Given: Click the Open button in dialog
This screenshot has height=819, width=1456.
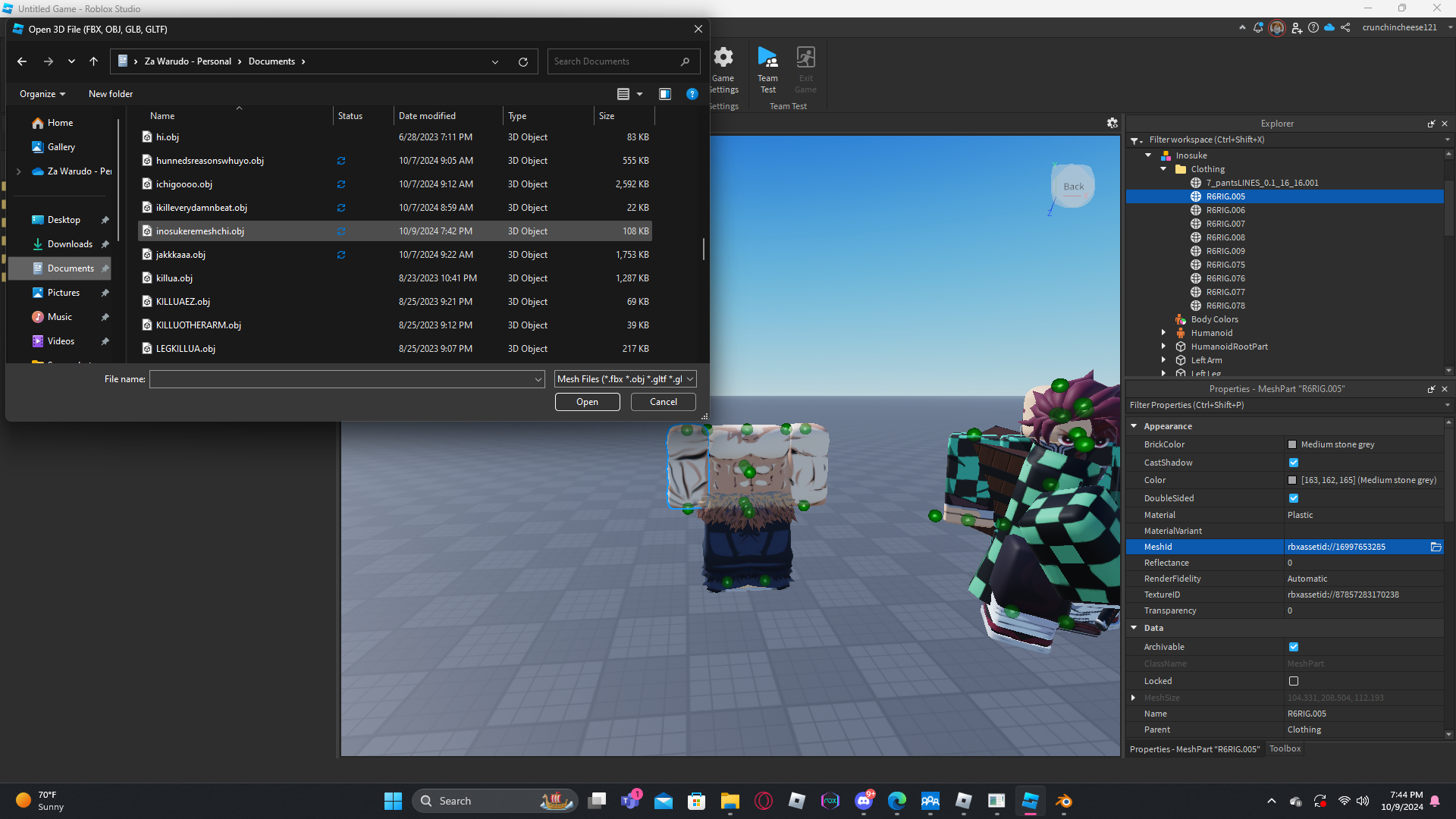Looking at the screenshot, I should tap(587, 402).
